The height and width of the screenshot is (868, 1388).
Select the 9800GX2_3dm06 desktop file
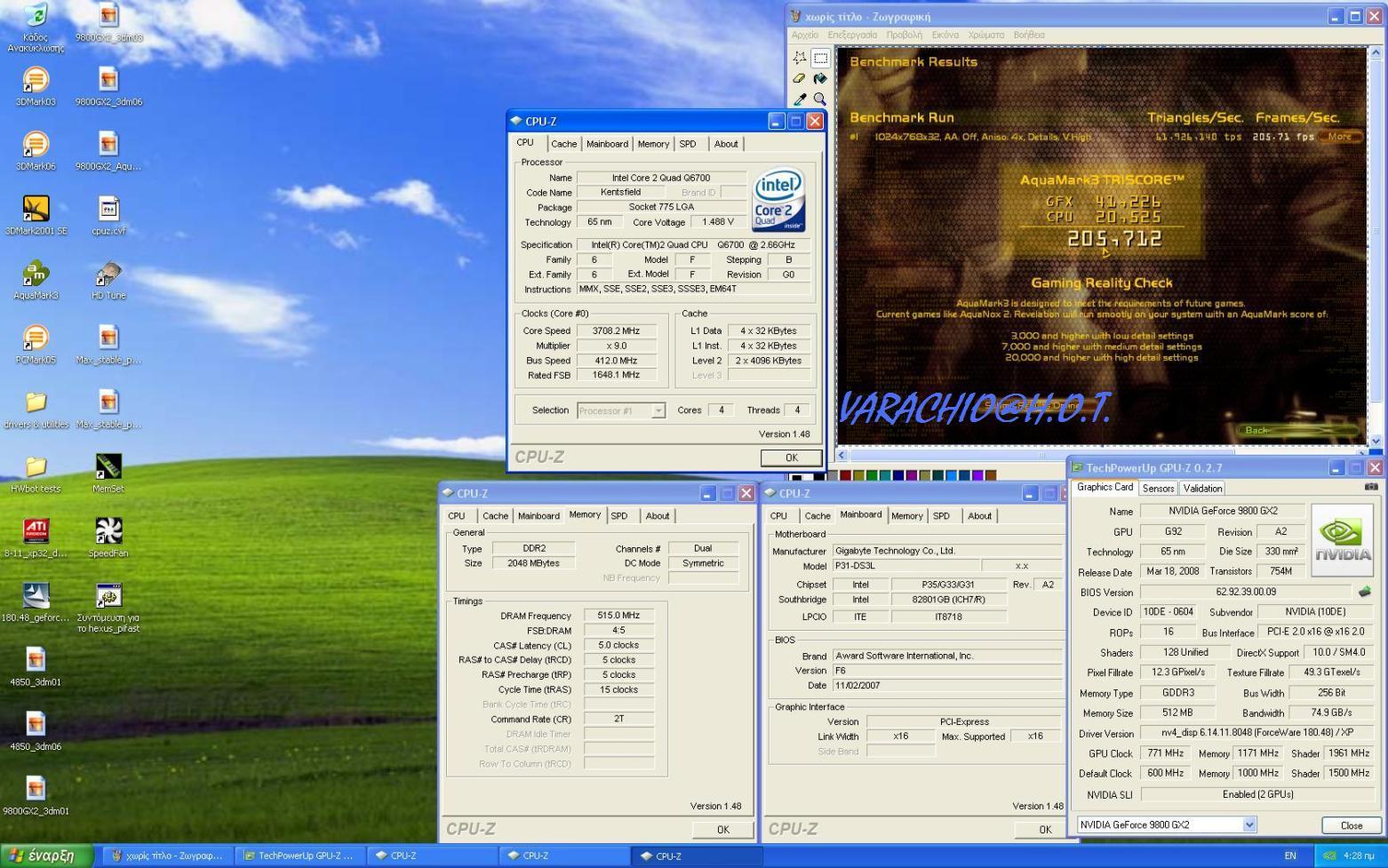108,87
